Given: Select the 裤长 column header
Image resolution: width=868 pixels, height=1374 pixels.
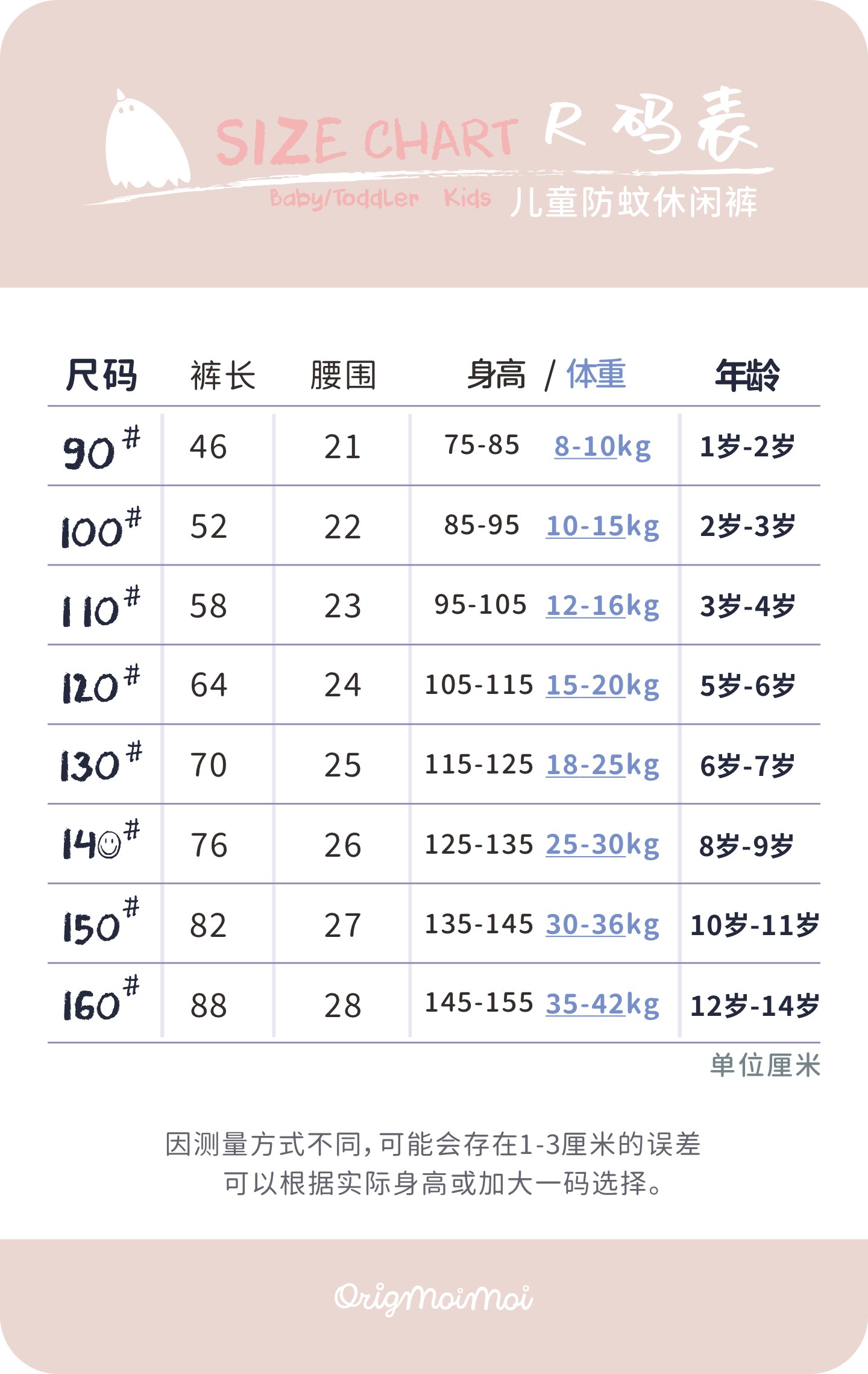Looking at the screenshot, I should [x=223, y=375].
